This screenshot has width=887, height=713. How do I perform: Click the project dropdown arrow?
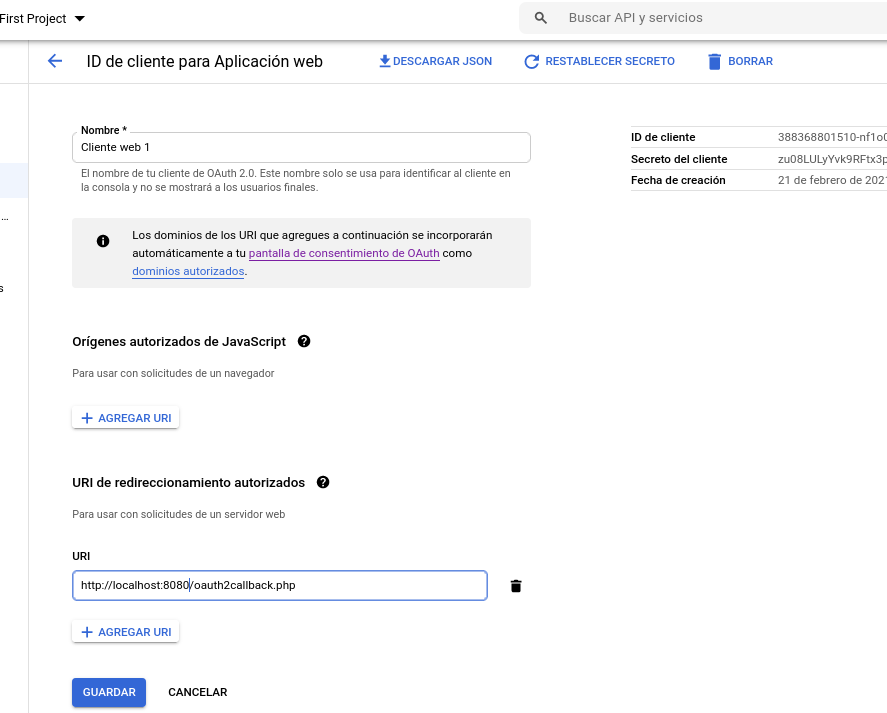pos(78,18)
